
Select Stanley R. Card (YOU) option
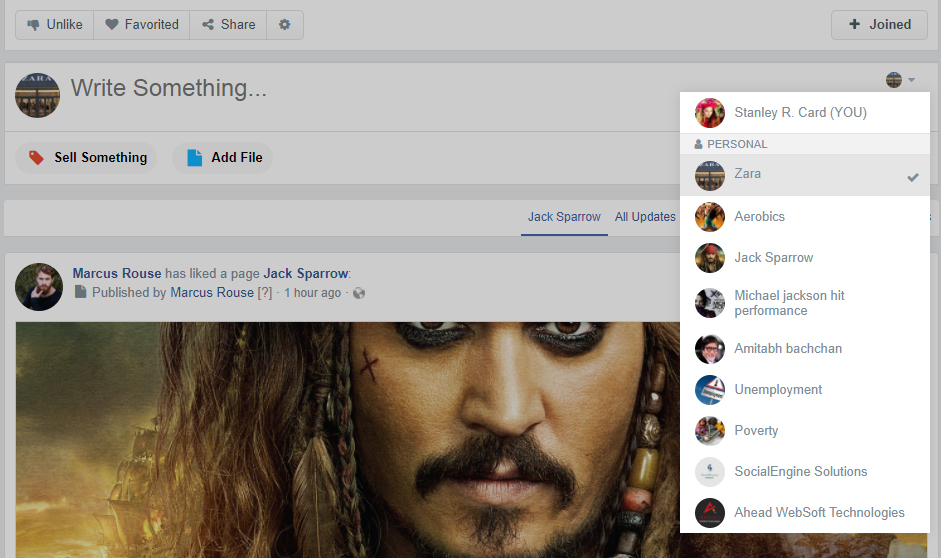[800, 113]
